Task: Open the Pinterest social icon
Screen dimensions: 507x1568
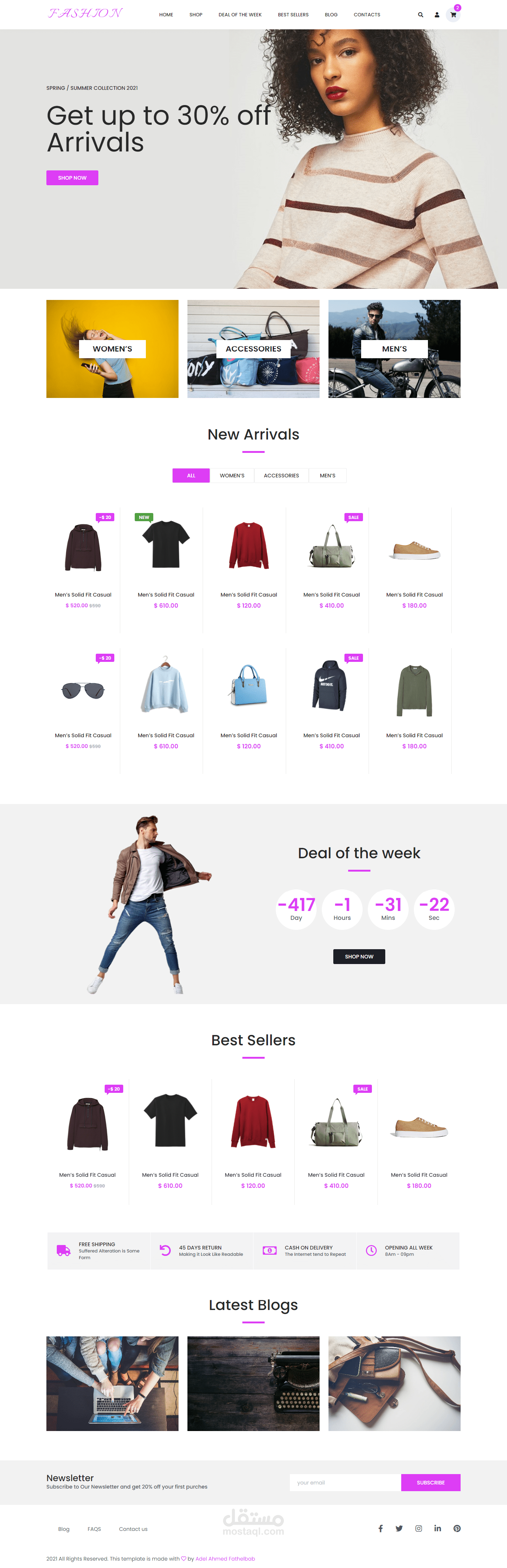Action: (457, 1528)
